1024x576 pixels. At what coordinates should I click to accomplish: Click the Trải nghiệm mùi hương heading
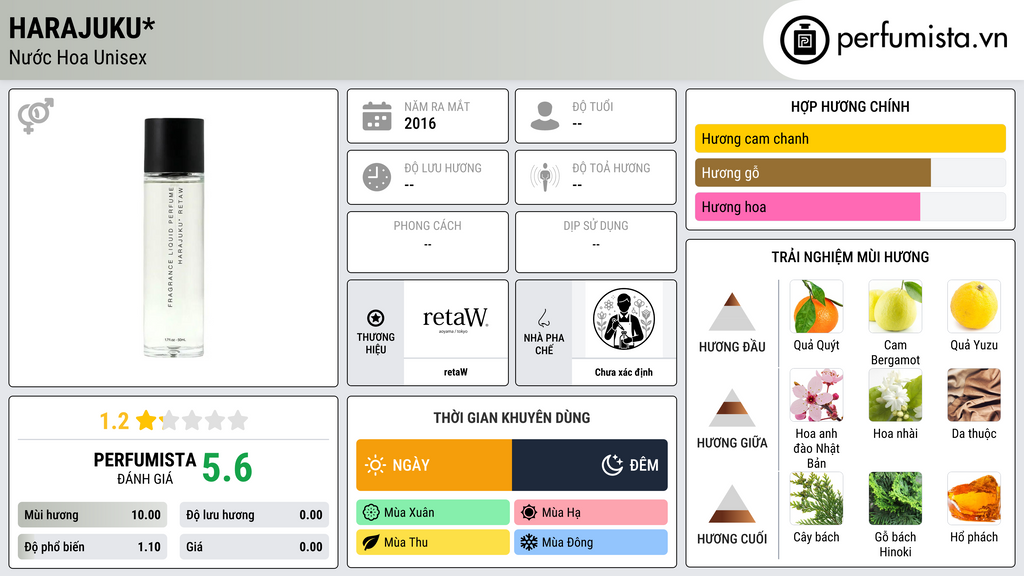(850, 257)
